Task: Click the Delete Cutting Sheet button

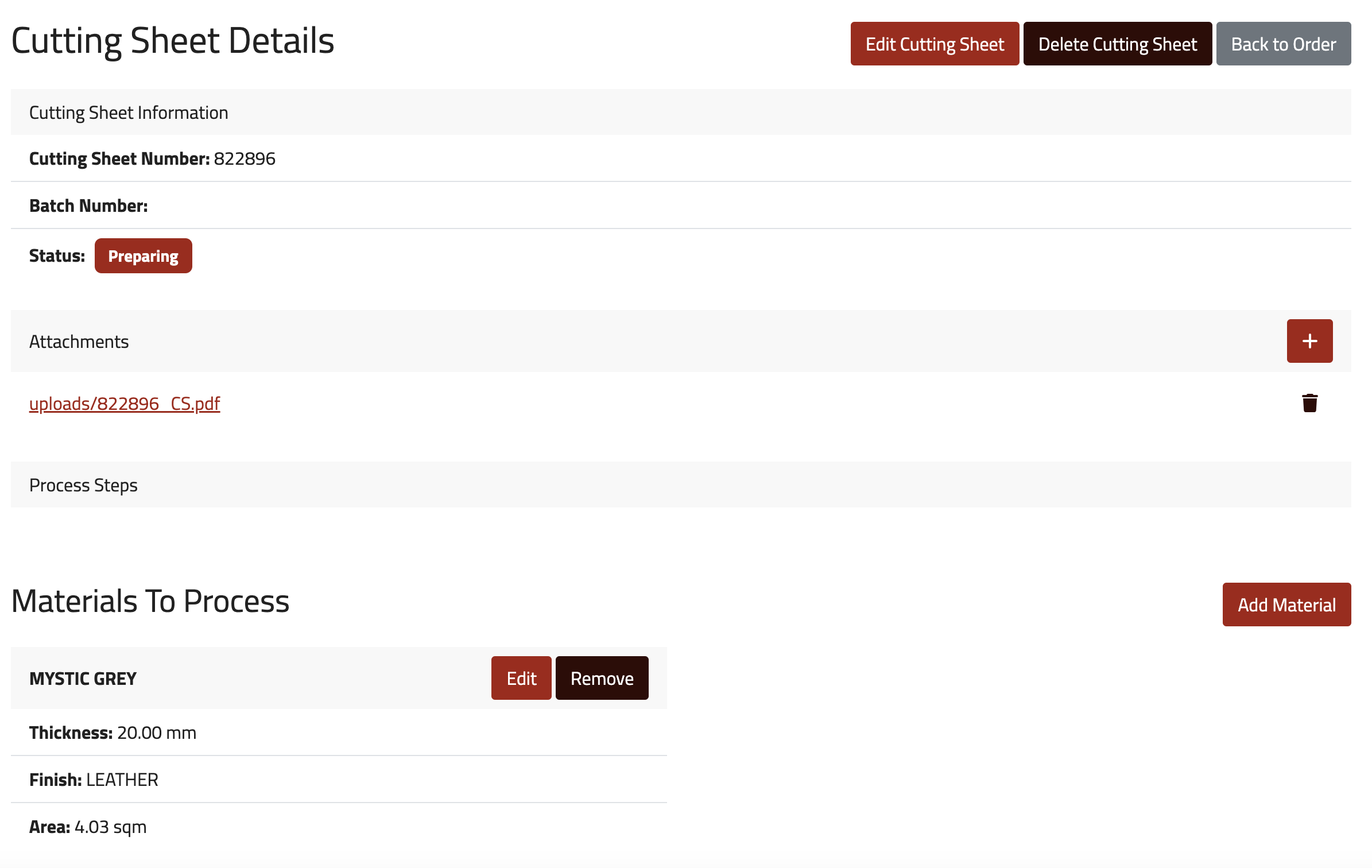Action: pos(1117,43)
